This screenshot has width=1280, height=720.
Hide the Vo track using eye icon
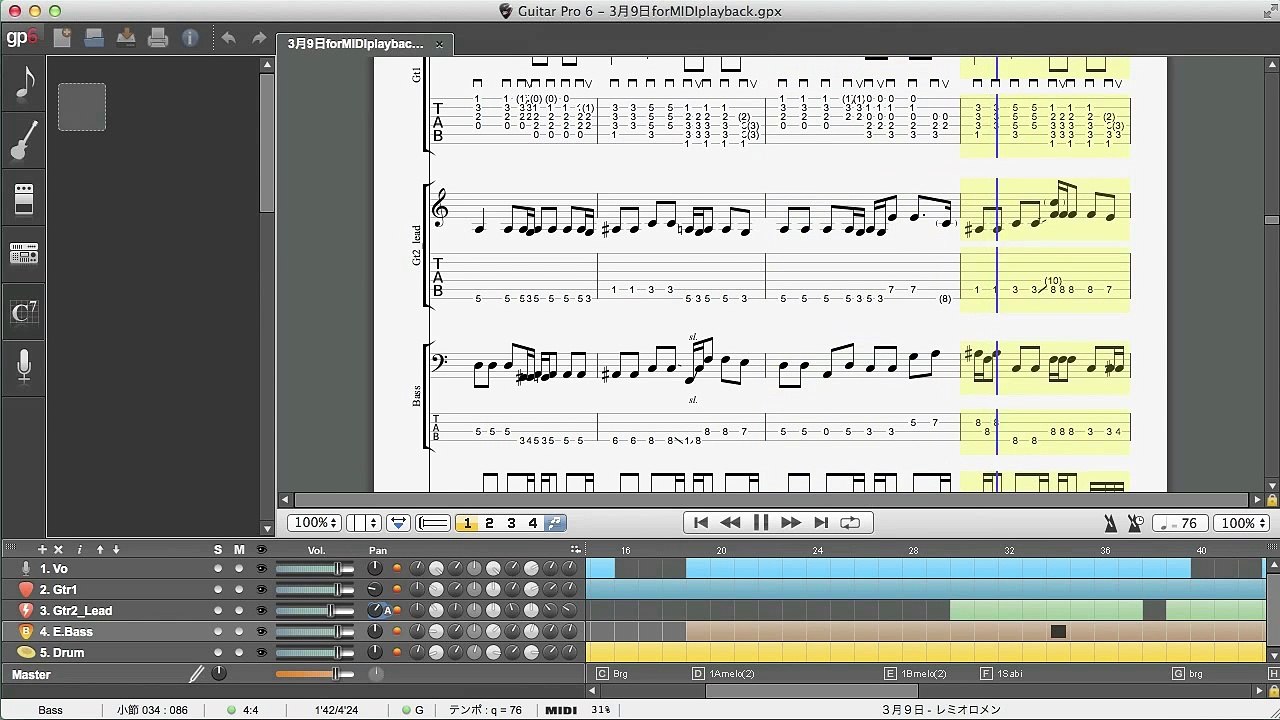[x=261, y=569]
